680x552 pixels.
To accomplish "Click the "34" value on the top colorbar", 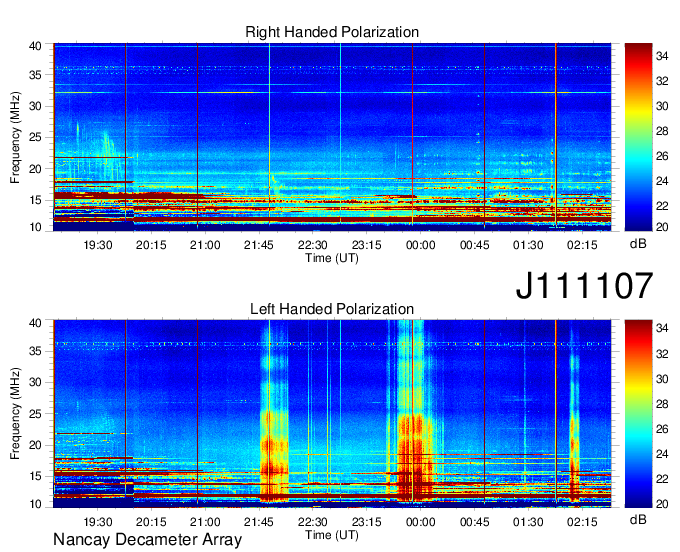I will point(662,56).
